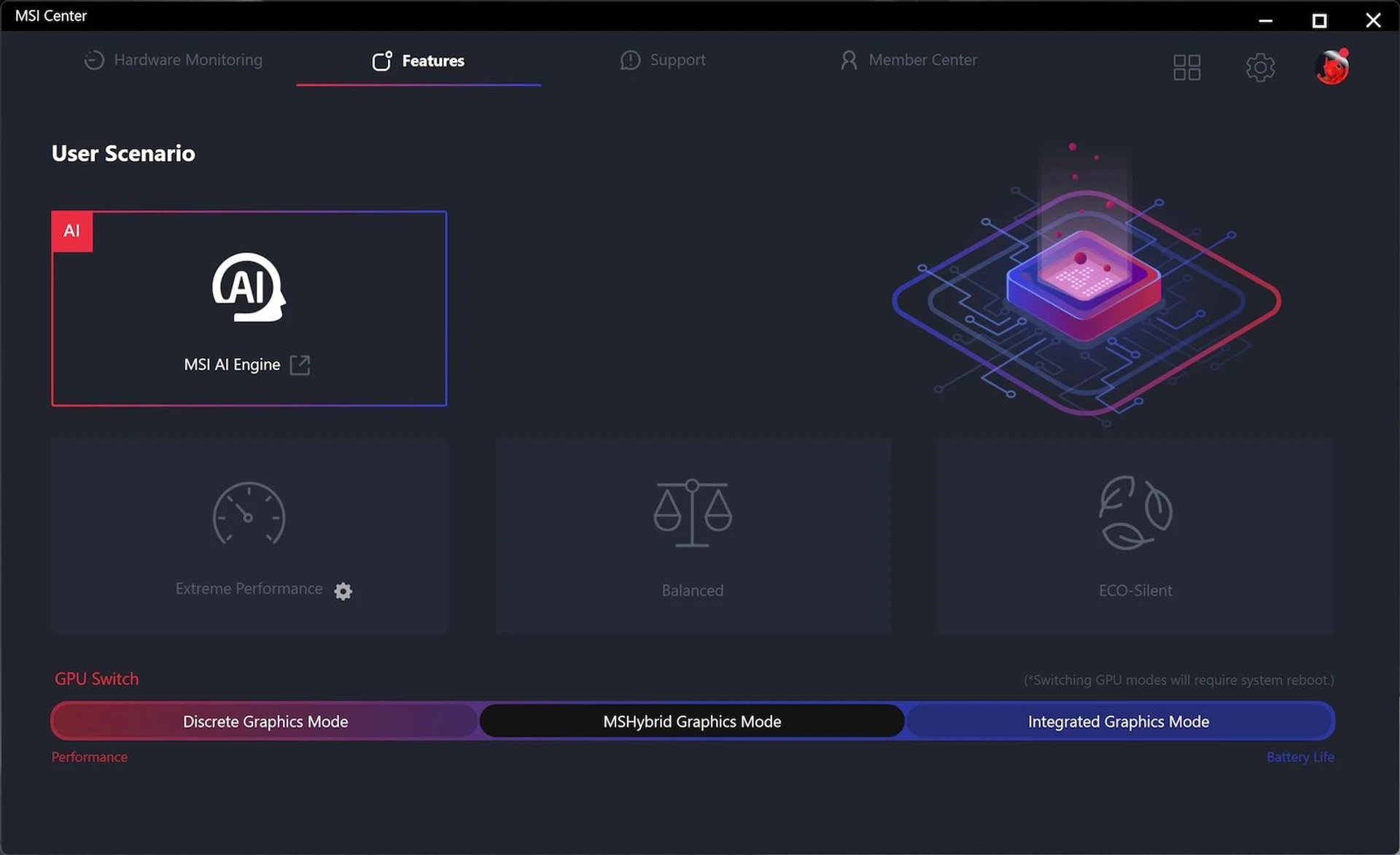1400x855 pixels.
Task: Click the Features tab icon
Action: 382,61
